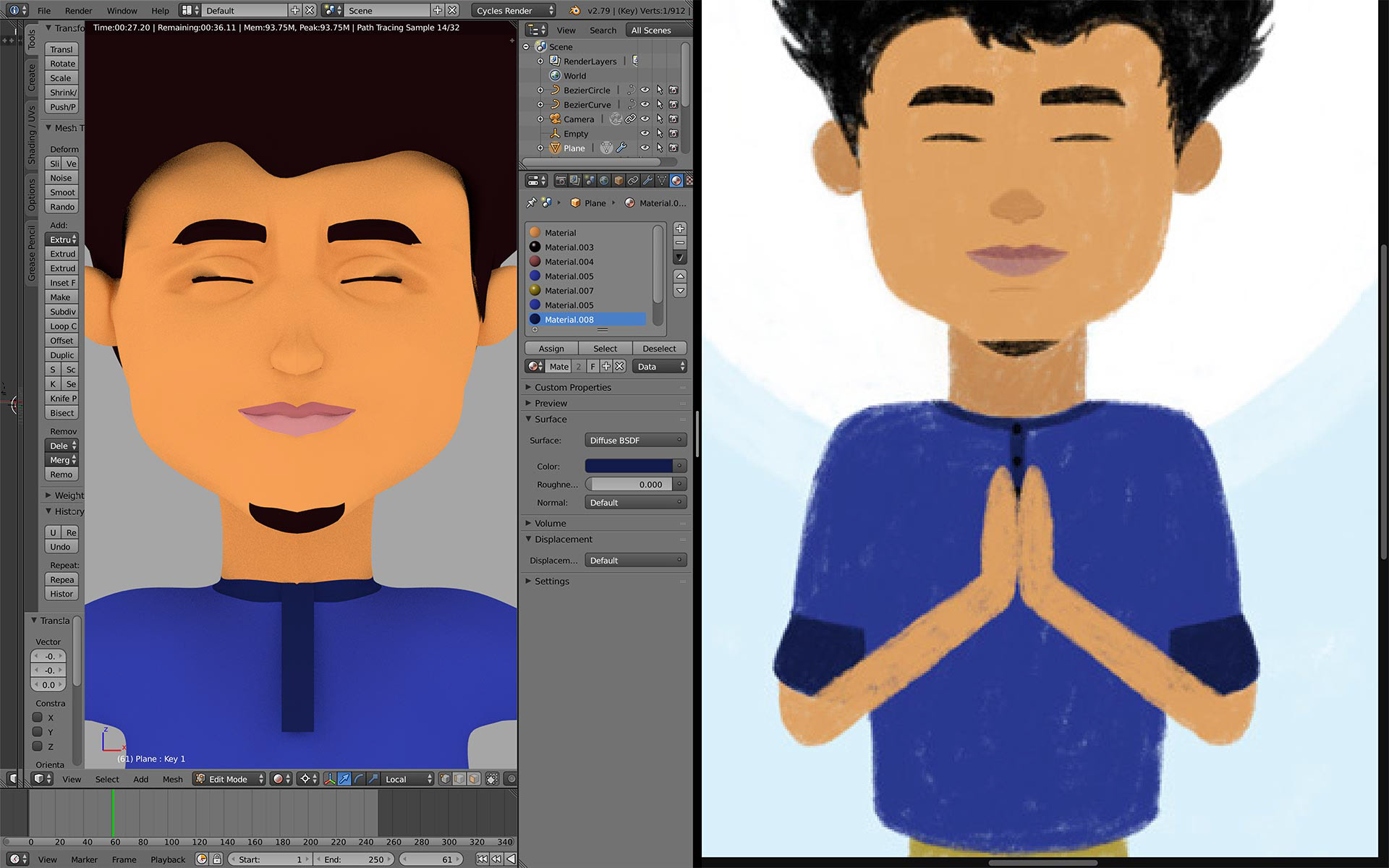Toggle visibility eye of BezierCircle
1389x868 pixels.
pos(645,90)
